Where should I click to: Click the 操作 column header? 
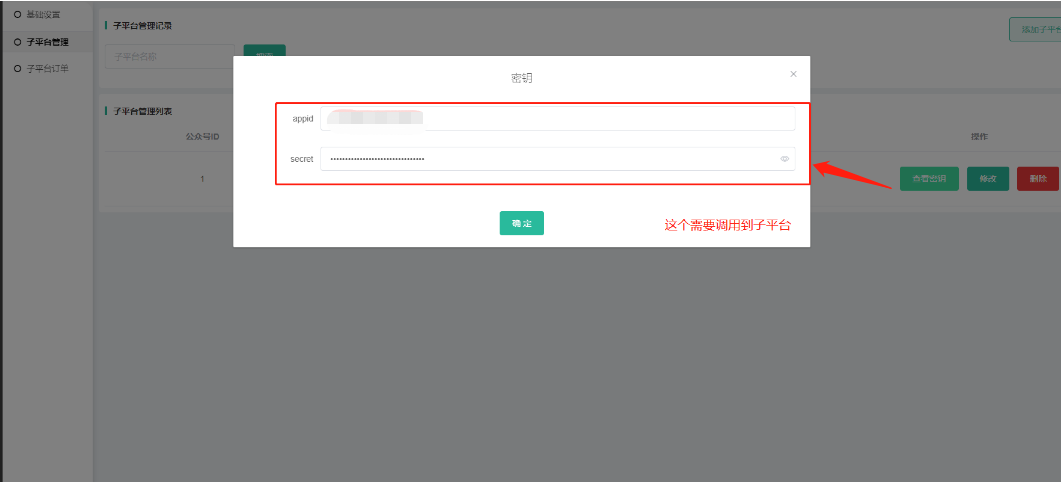[979, 137]
